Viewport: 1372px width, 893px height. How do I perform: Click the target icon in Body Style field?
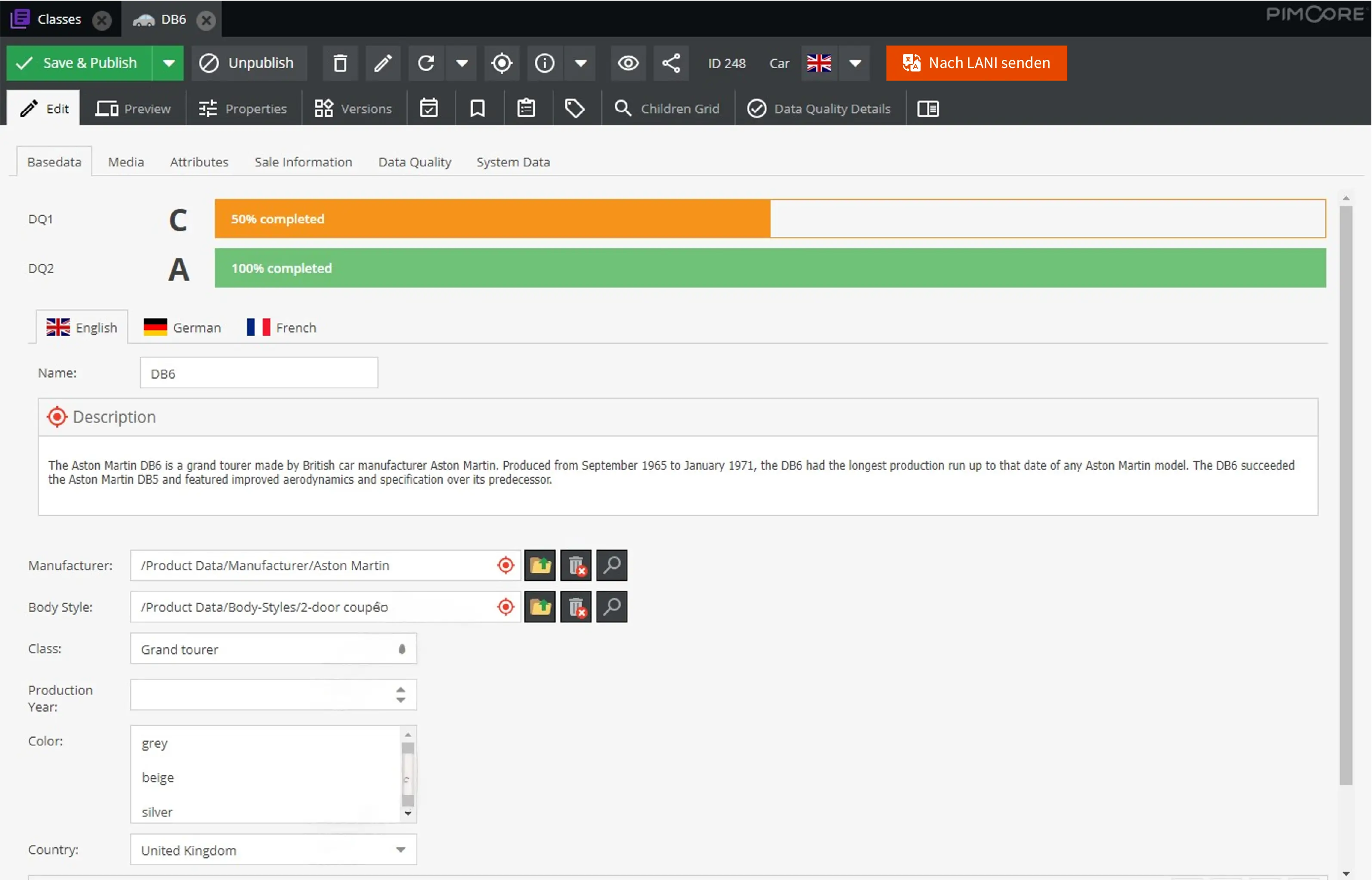[506, 607]
